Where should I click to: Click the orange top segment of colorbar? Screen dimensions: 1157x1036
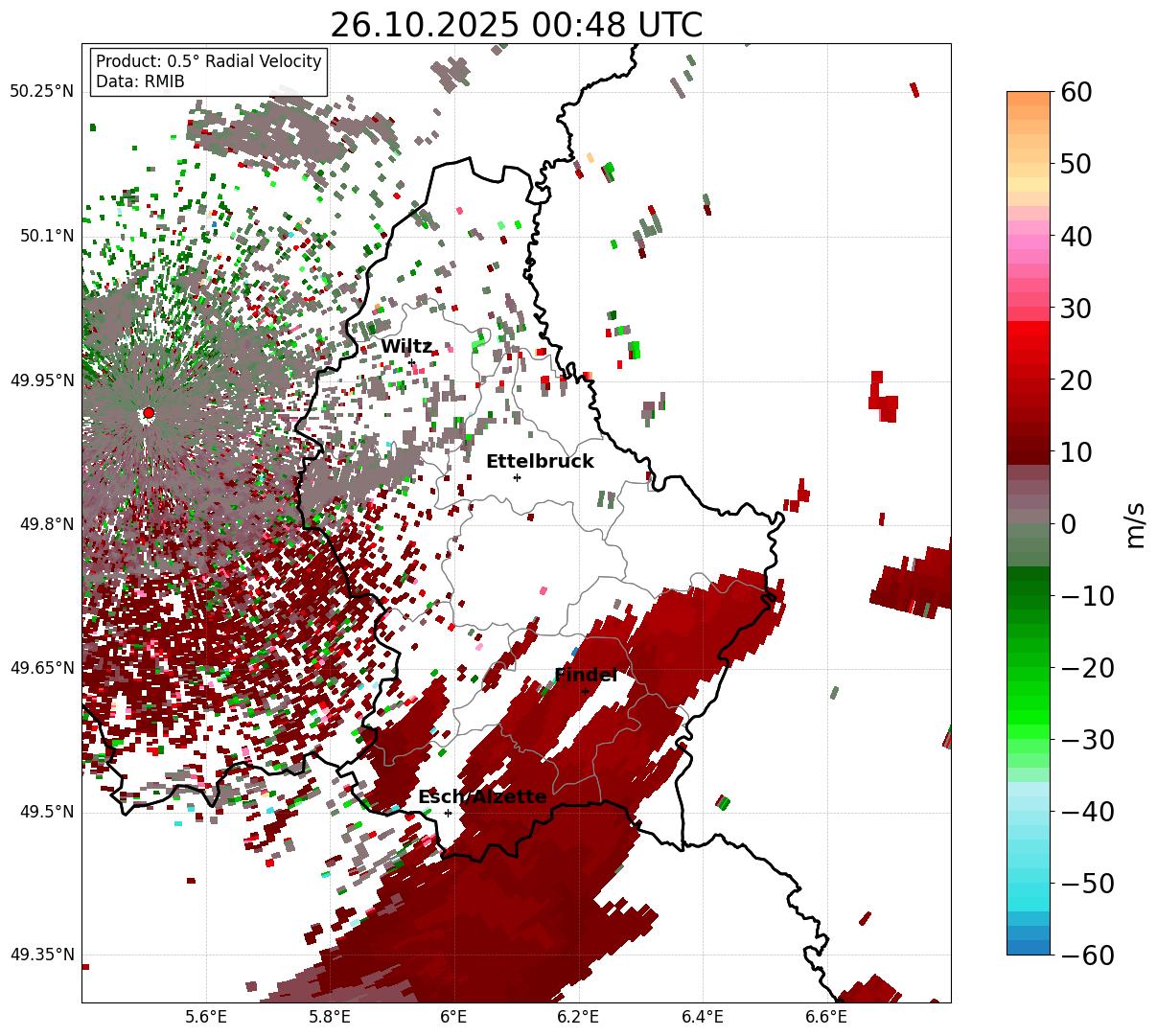click(1029, 98)
